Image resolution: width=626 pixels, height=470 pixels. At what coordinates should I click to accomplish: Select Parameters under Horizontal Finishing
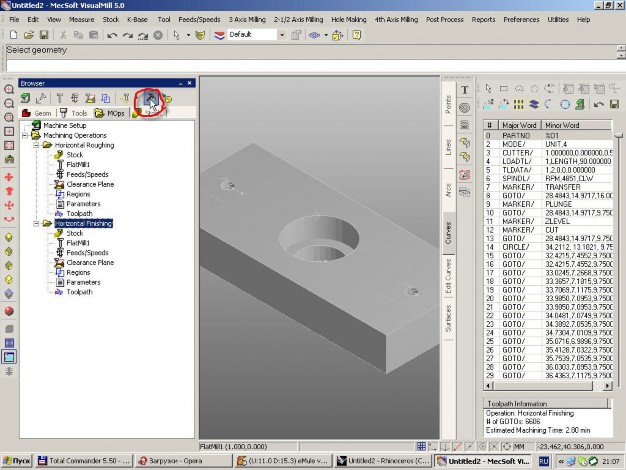tap(83, 282)
